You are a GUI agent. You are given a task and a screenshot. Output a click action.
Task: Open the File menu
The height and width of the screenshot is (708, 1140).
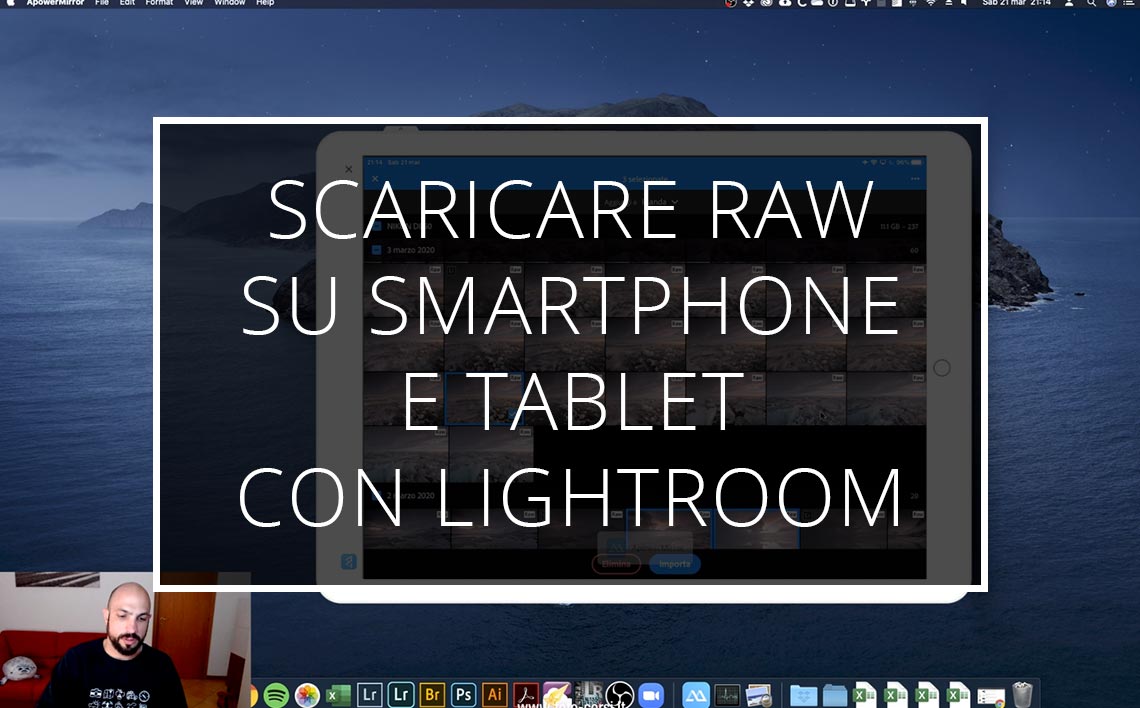102,3
